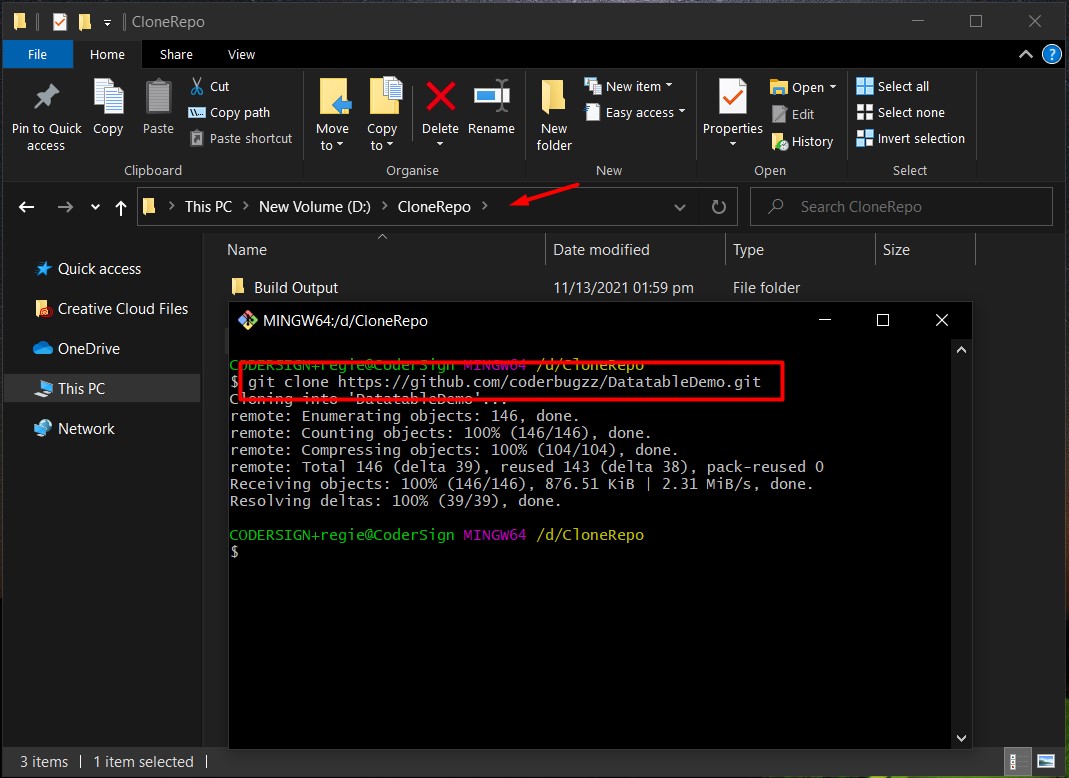The height and width of the screenshot is (778, 1069).
Task: Create a New folder
Action: [x=553, y=112]
